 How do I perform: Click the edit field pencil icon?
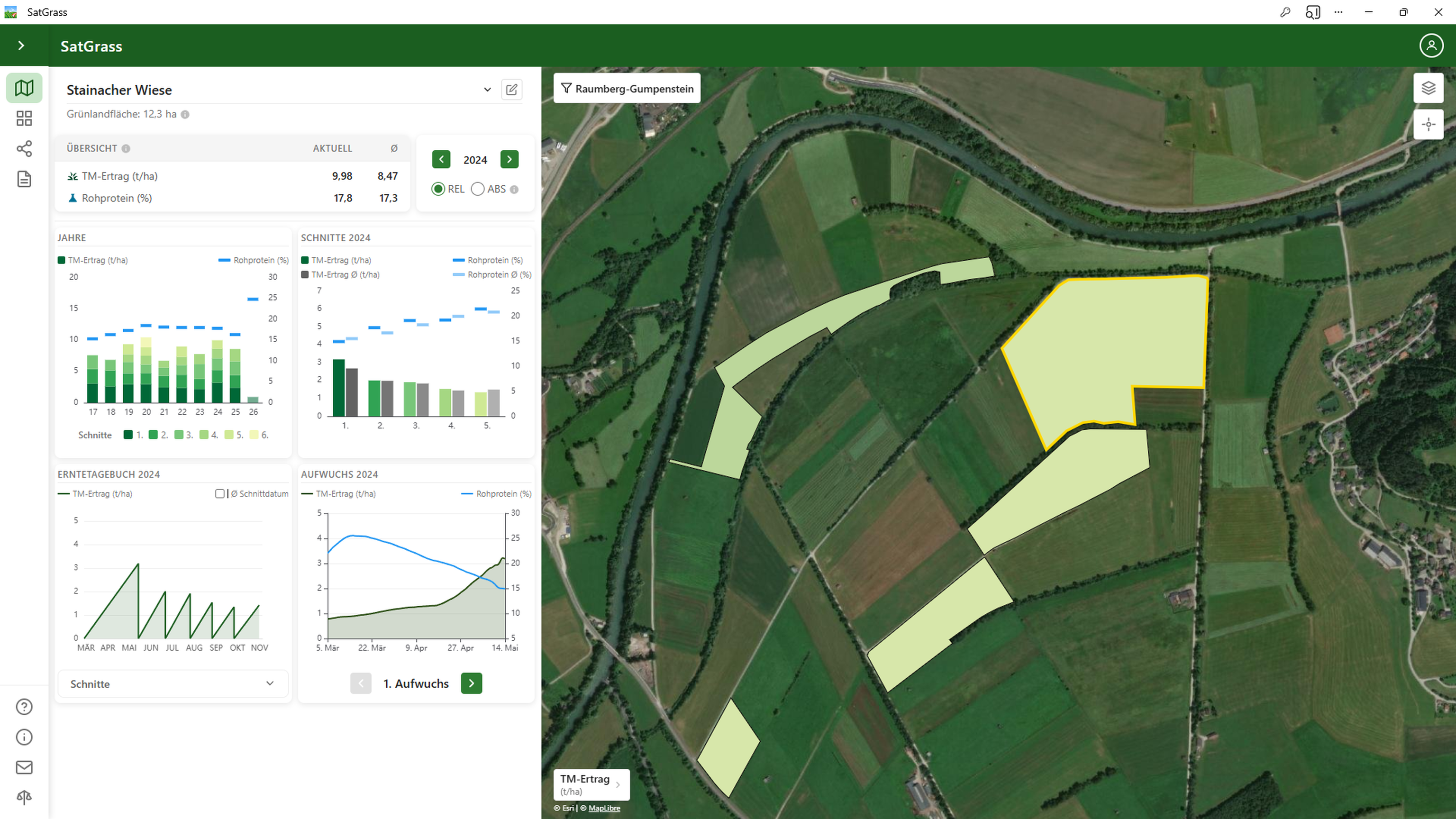511,90
